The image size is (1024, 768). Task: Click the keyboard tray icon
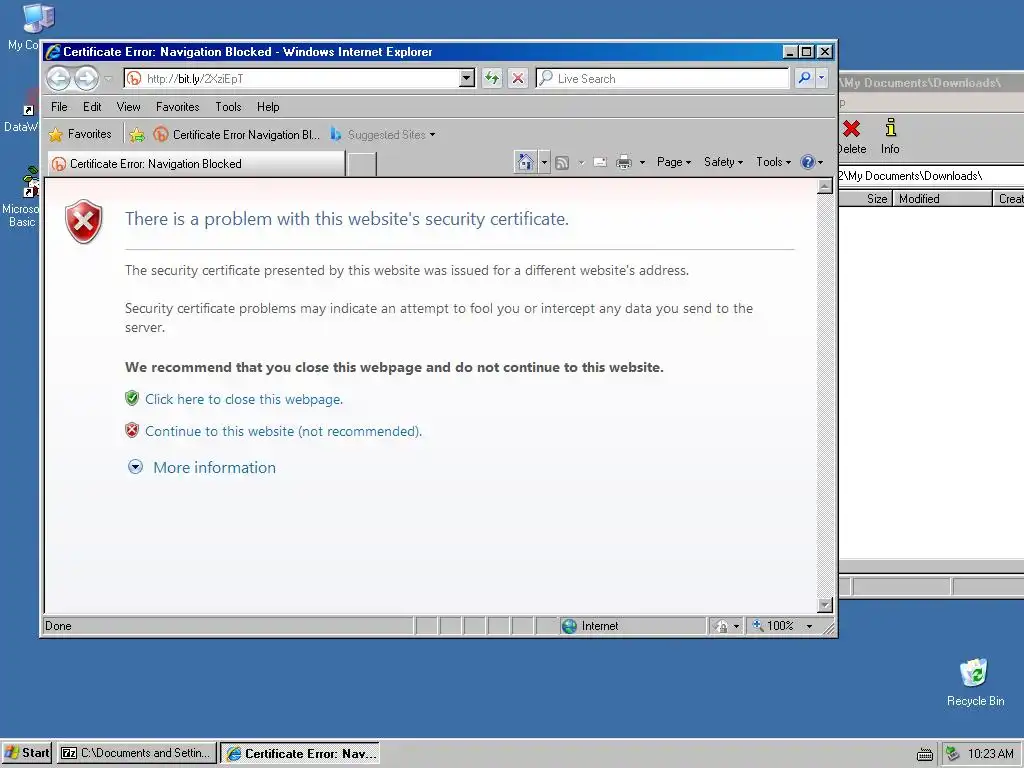[925, 754]
